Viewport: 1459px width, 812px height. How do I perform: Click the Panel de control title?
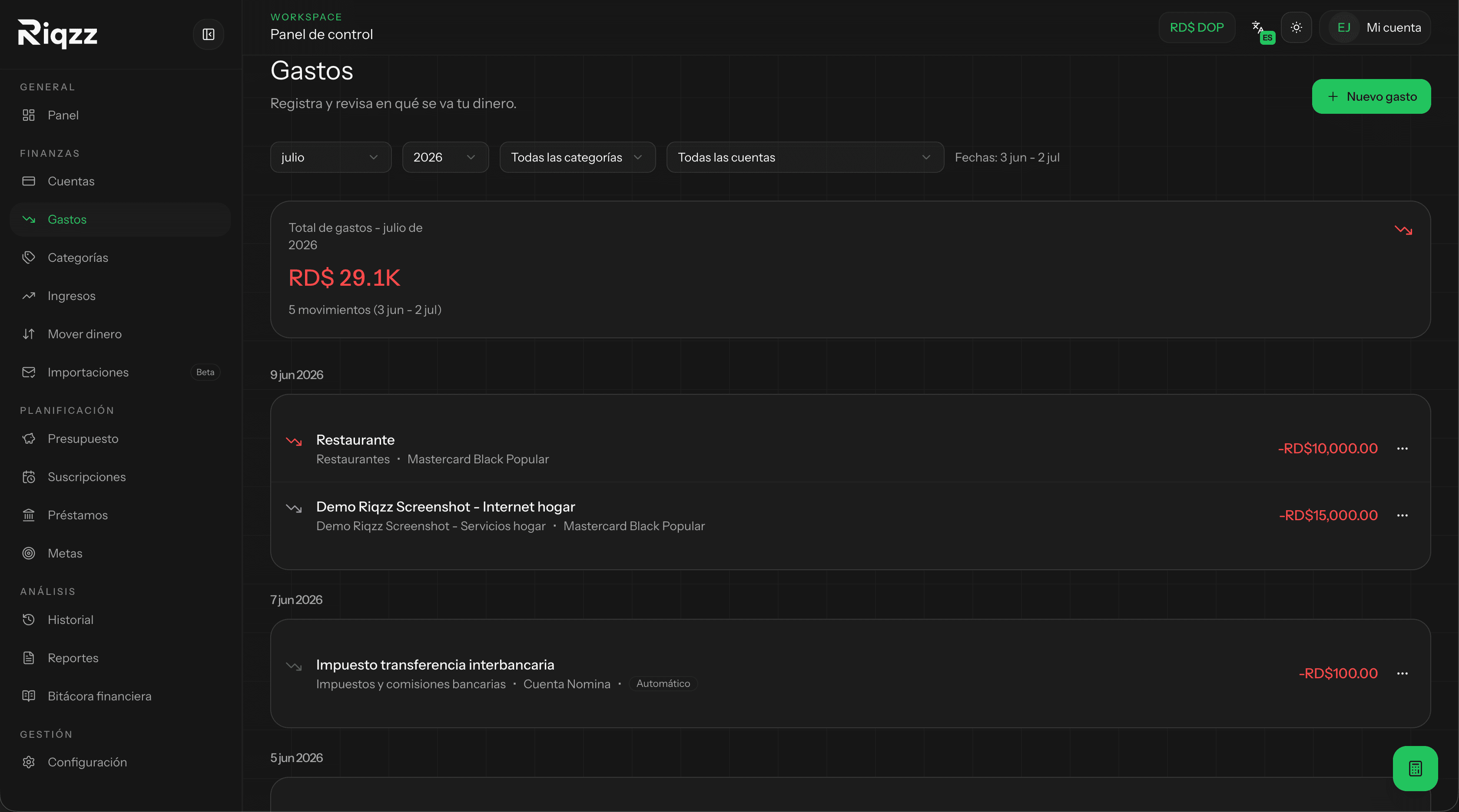tap(322, 34)
